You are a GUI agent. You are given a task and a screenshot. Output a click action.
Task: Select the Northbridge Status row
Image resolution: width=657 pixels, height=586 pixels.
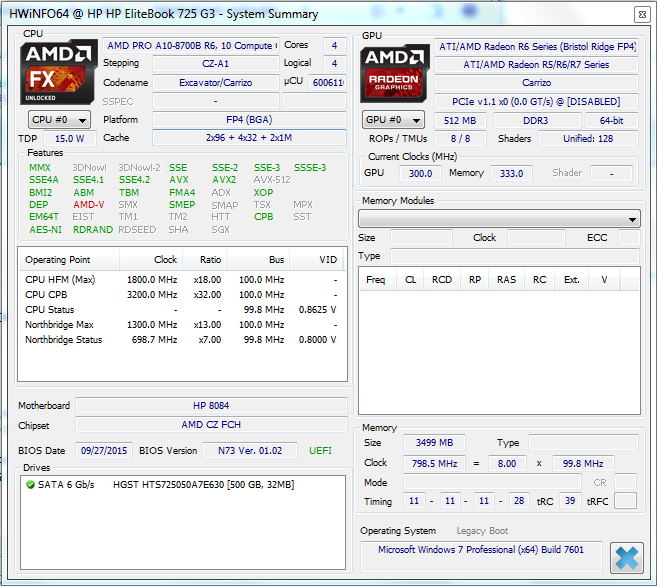[x=181, y=340]
